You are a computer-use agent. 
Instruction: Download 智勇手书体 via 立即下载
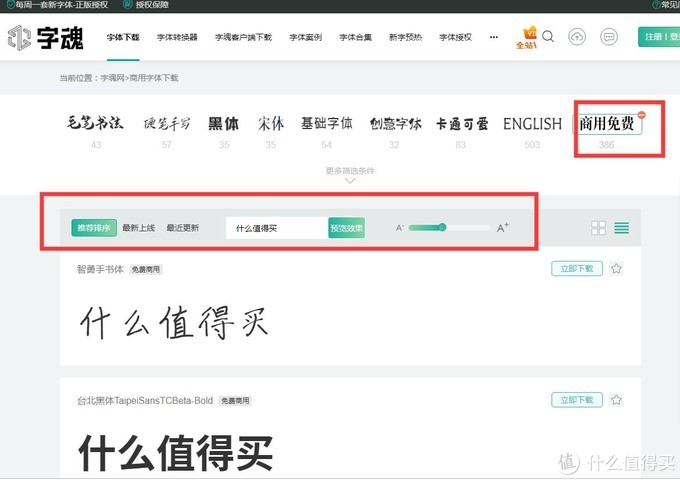click(x=577, y=269)
